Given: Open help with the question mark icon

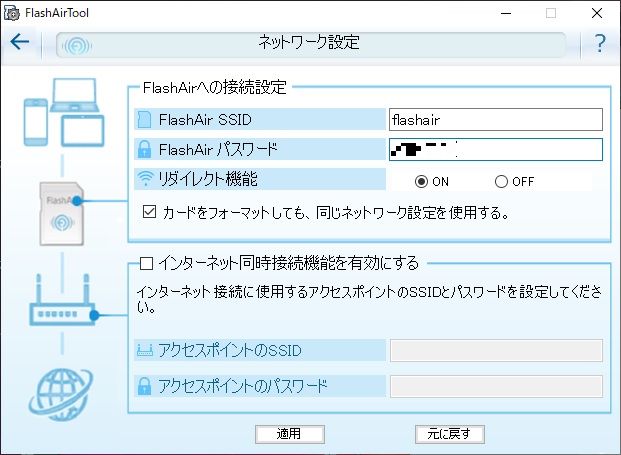Looking at the screenshot, I should pyautogui.click(x=600, y=43).
